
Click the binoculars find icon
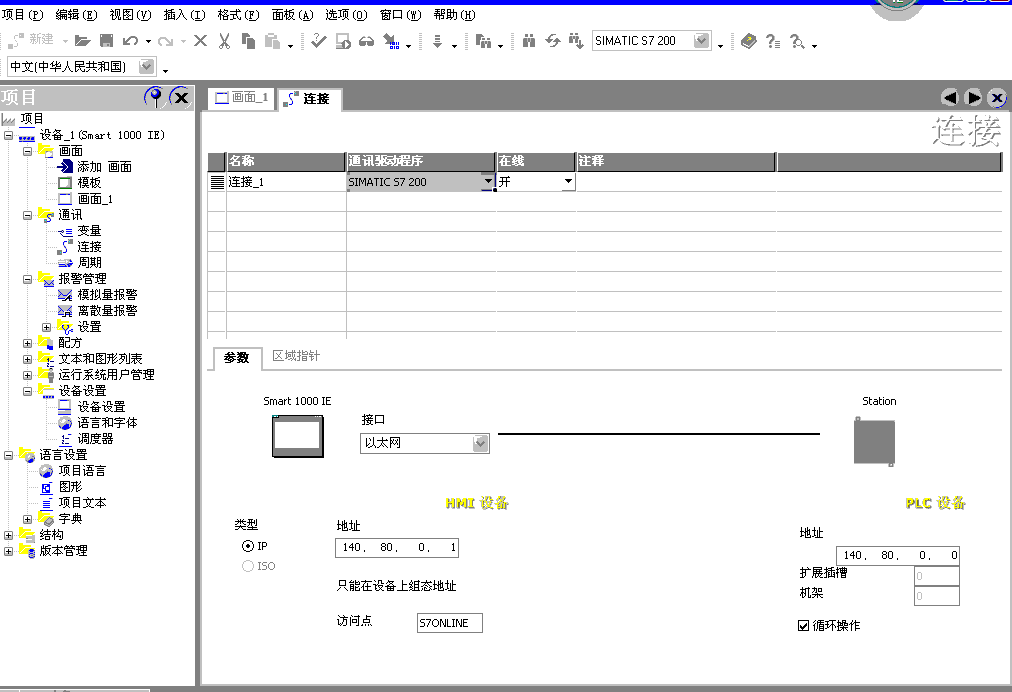[x=529, y=41]
